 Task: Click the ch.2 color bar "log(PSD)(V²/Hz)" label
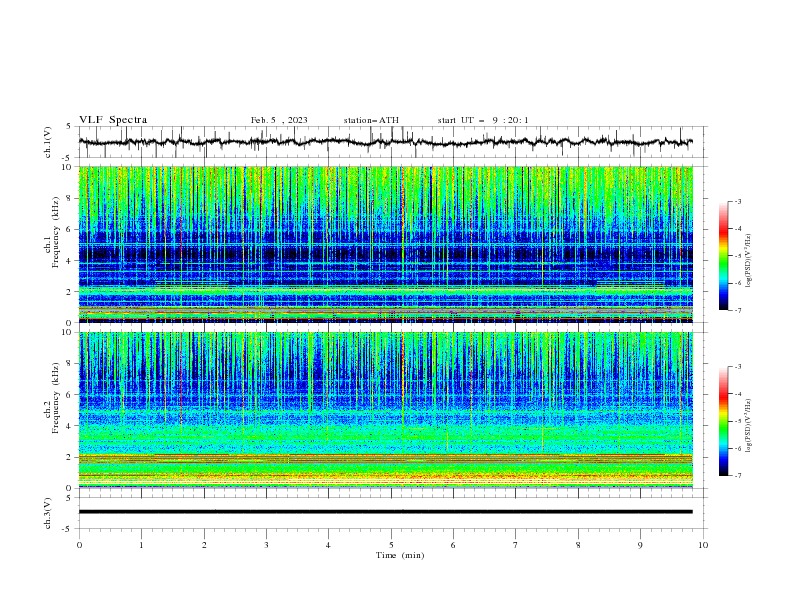point(749,426)
